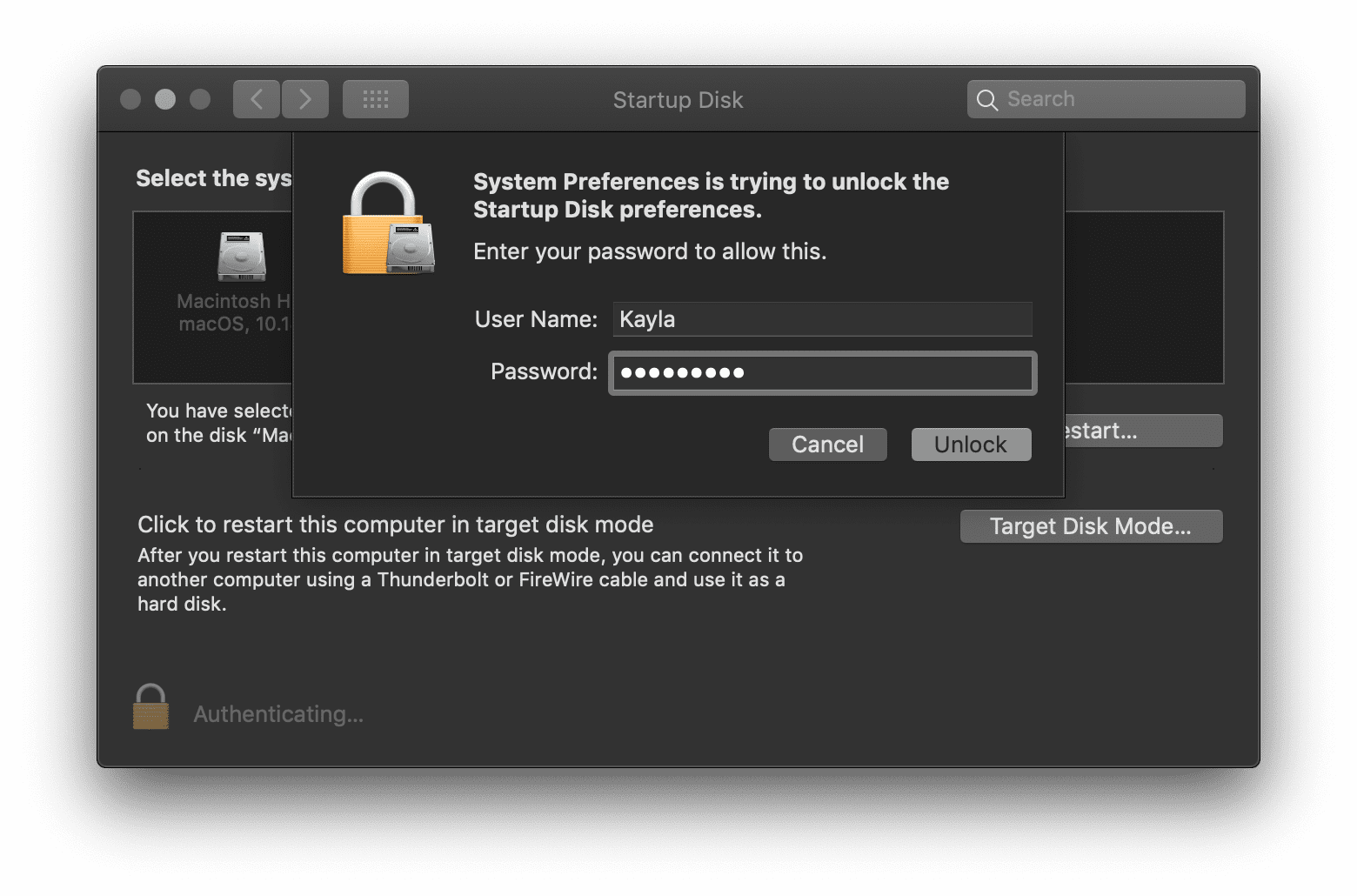Click the magnifying glass in the search field
1357x896 pixels.
(987, 99)
